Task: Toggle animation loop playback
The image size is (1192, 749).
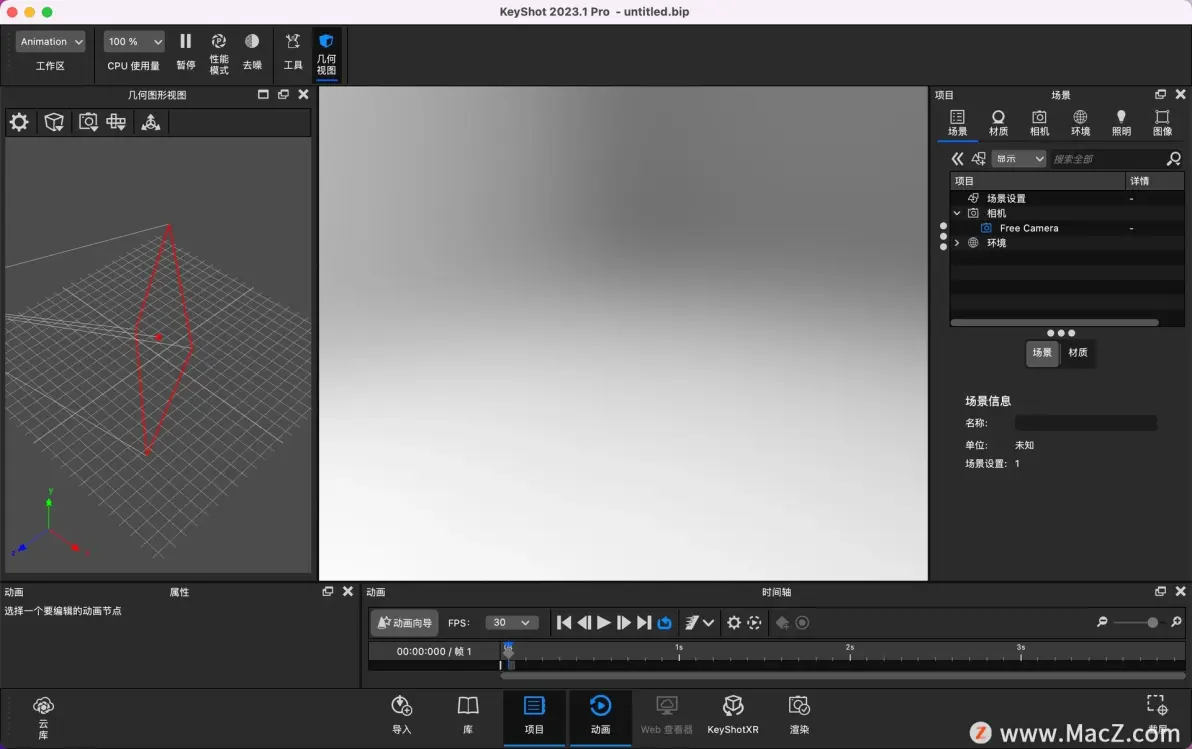Action: 664,623
